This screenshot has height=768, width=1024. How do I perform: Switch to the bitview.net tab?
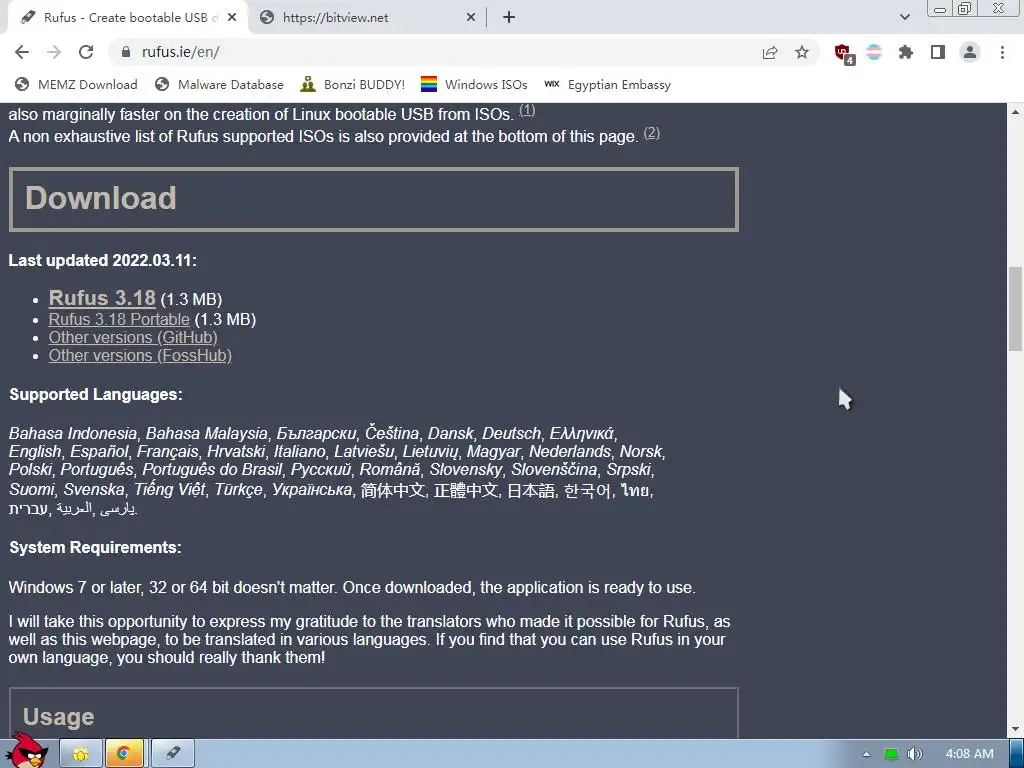click(368, 18)
